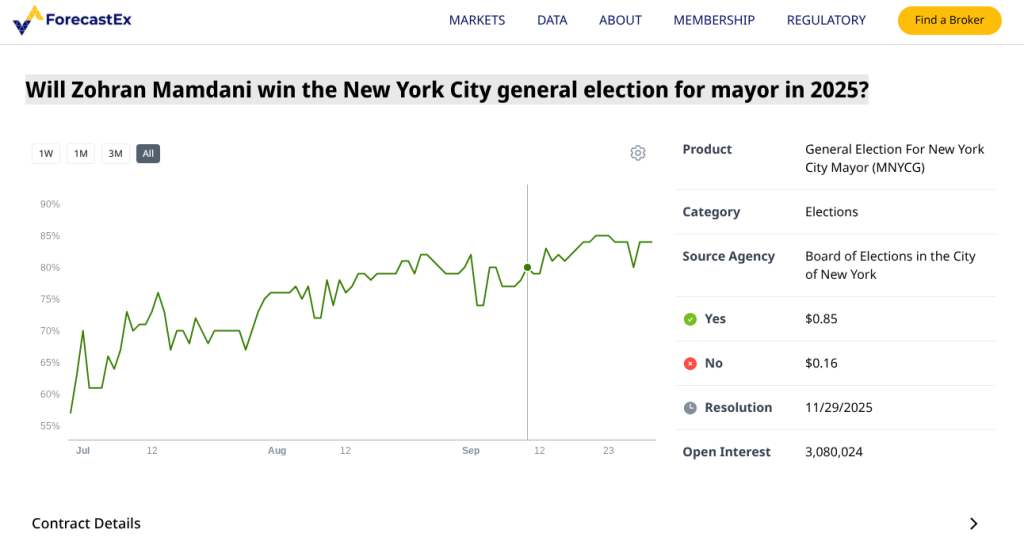Open the DATA menu

552,20
